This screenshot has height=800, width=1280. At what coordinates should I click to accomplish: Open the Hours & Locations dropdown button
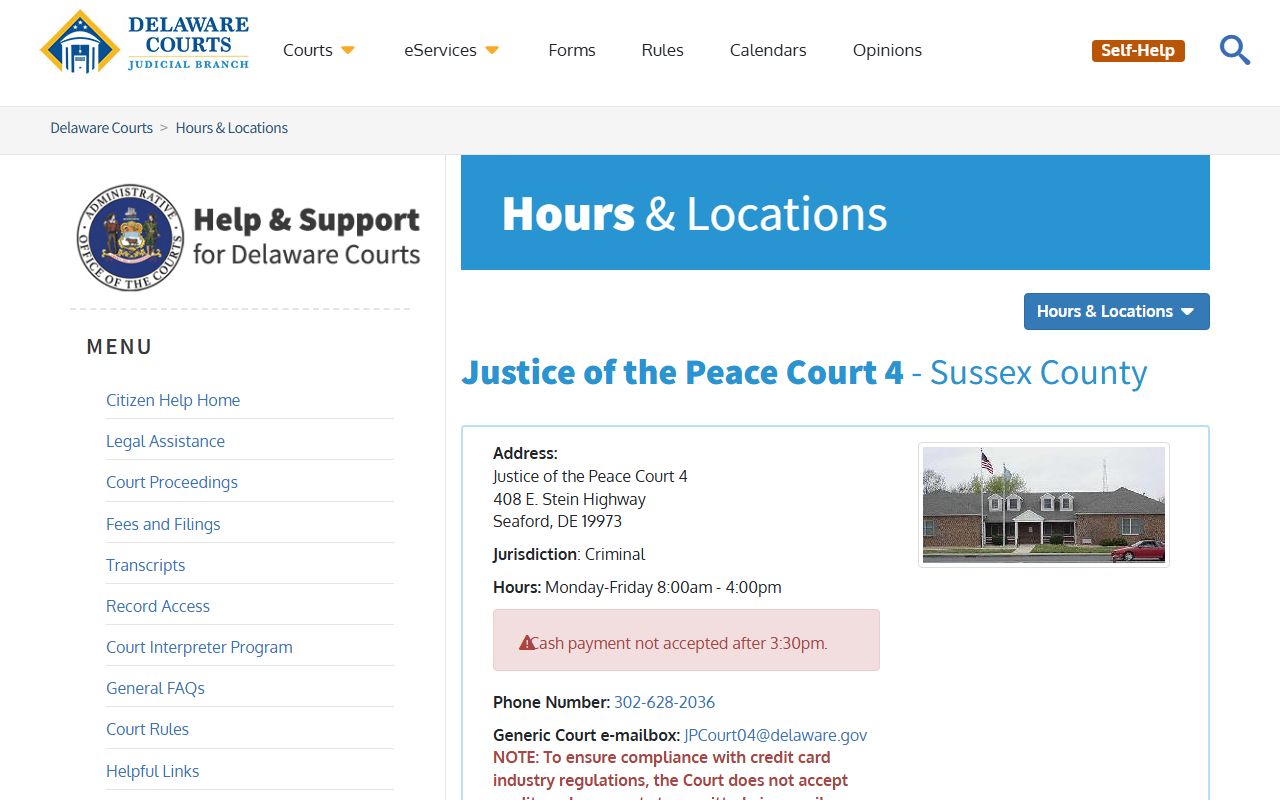[x=1116, y=311]
